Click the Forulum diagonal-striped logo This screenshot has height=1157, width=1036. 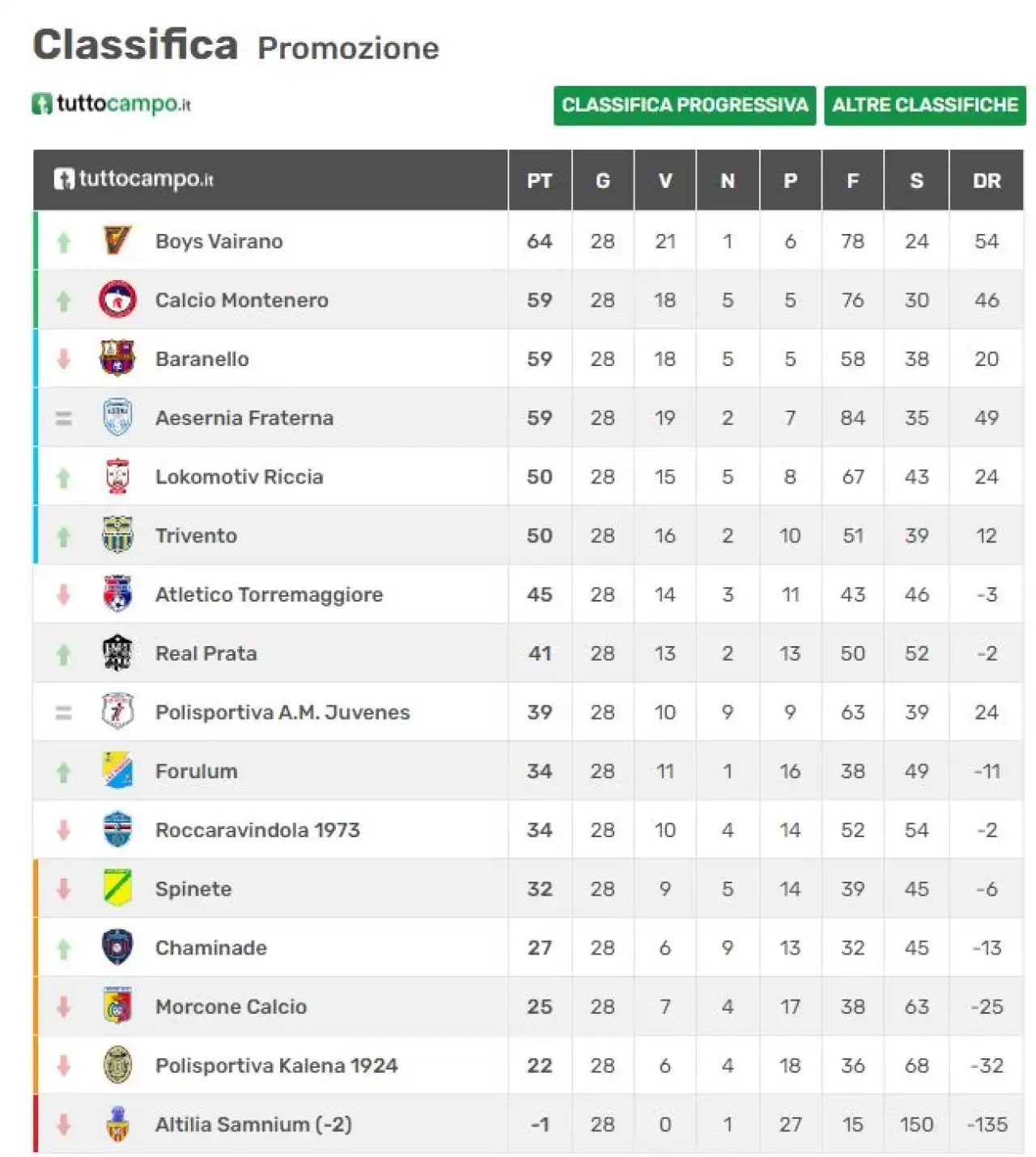[117, 771]
